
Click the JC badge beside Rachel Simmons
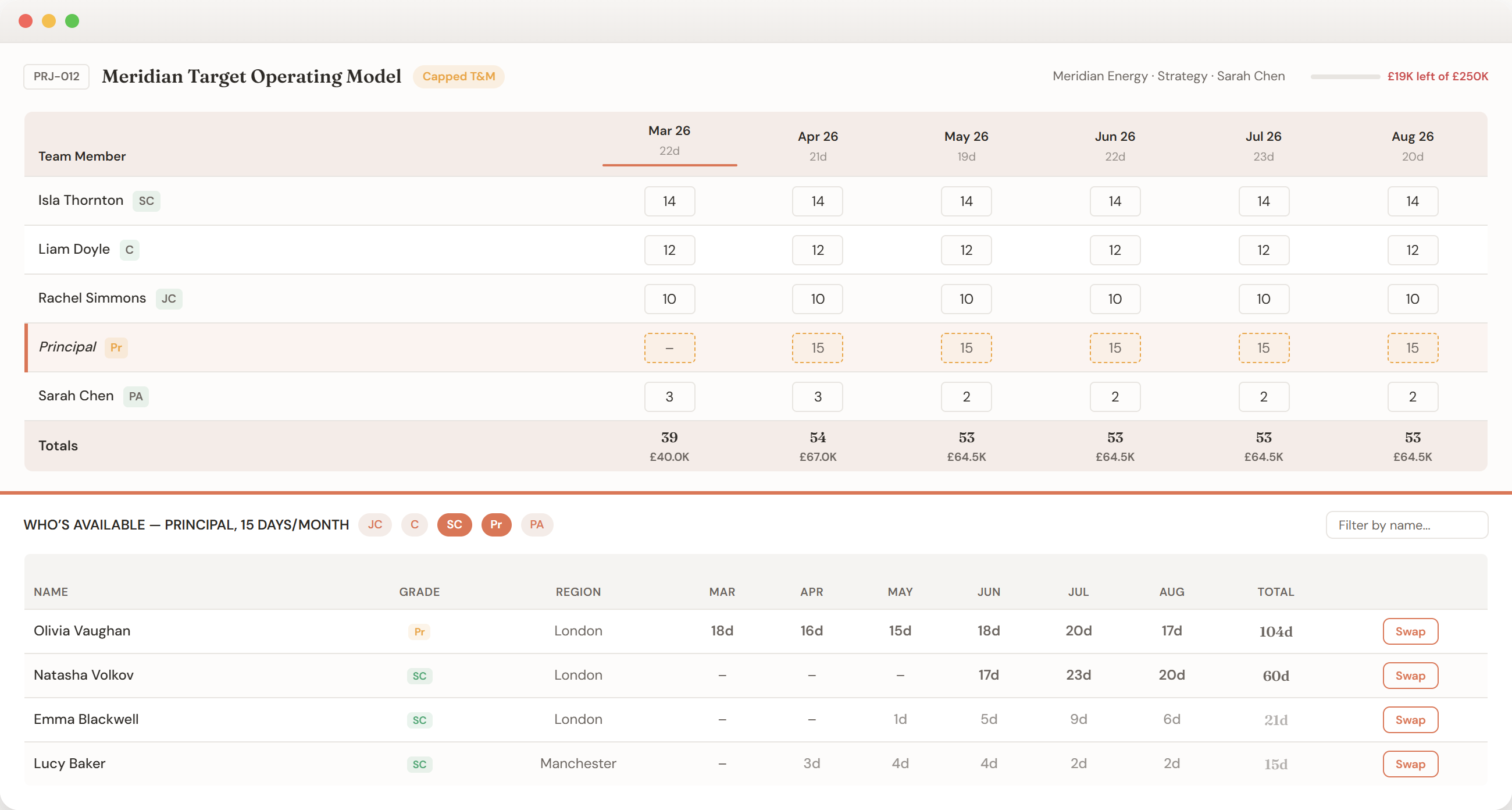[x=169, y=299]
